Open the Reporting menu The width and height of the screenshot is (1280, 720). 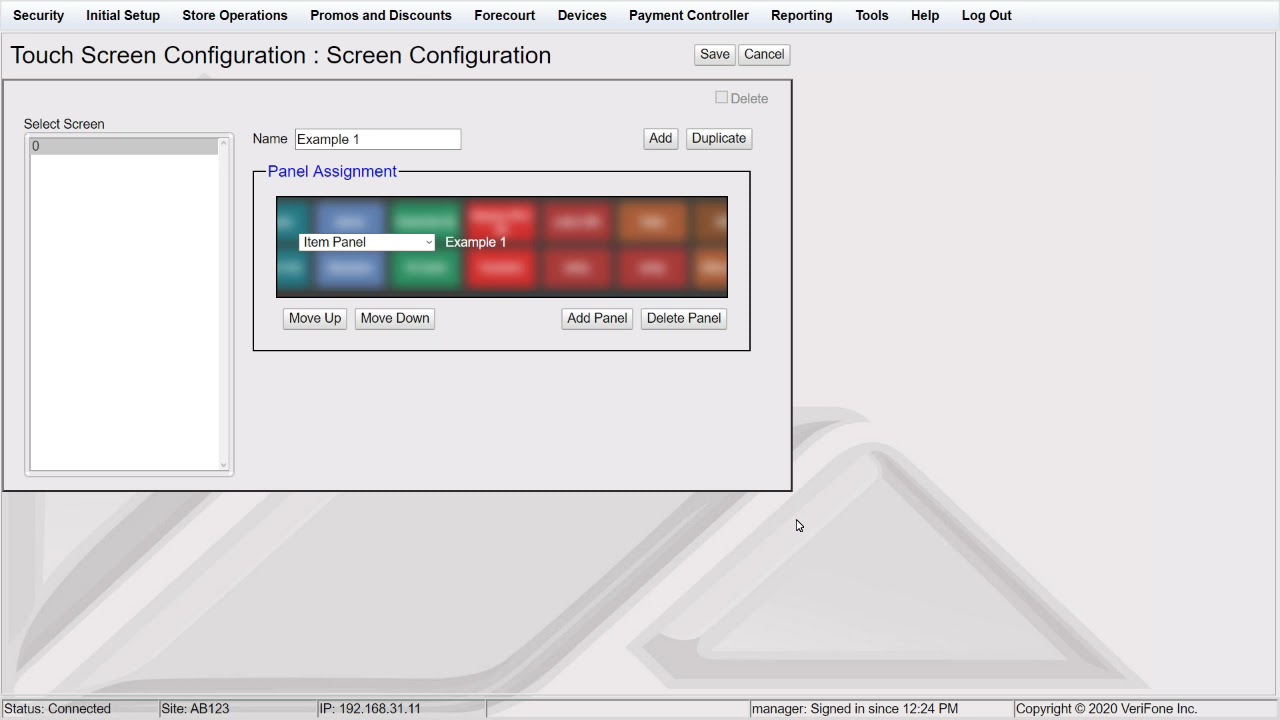[802, 15]
